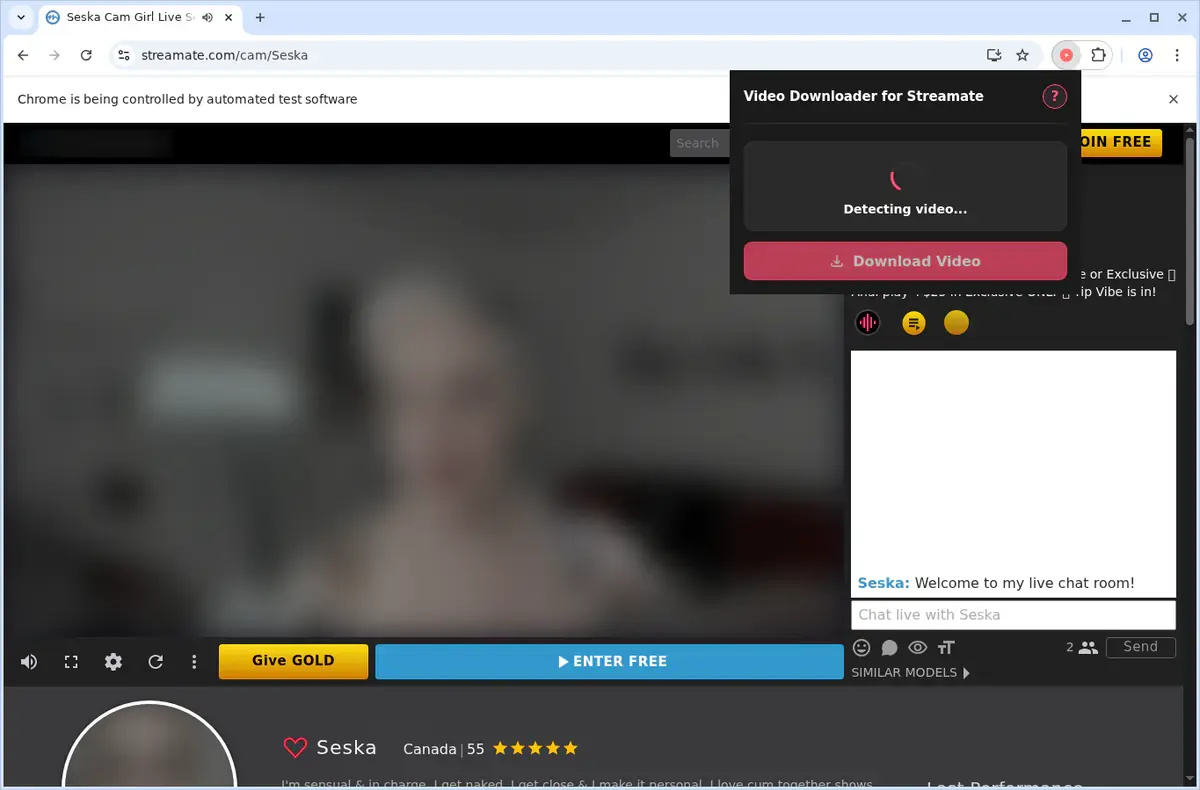Click the install app icon in the address bar

(x=993, y=56)
